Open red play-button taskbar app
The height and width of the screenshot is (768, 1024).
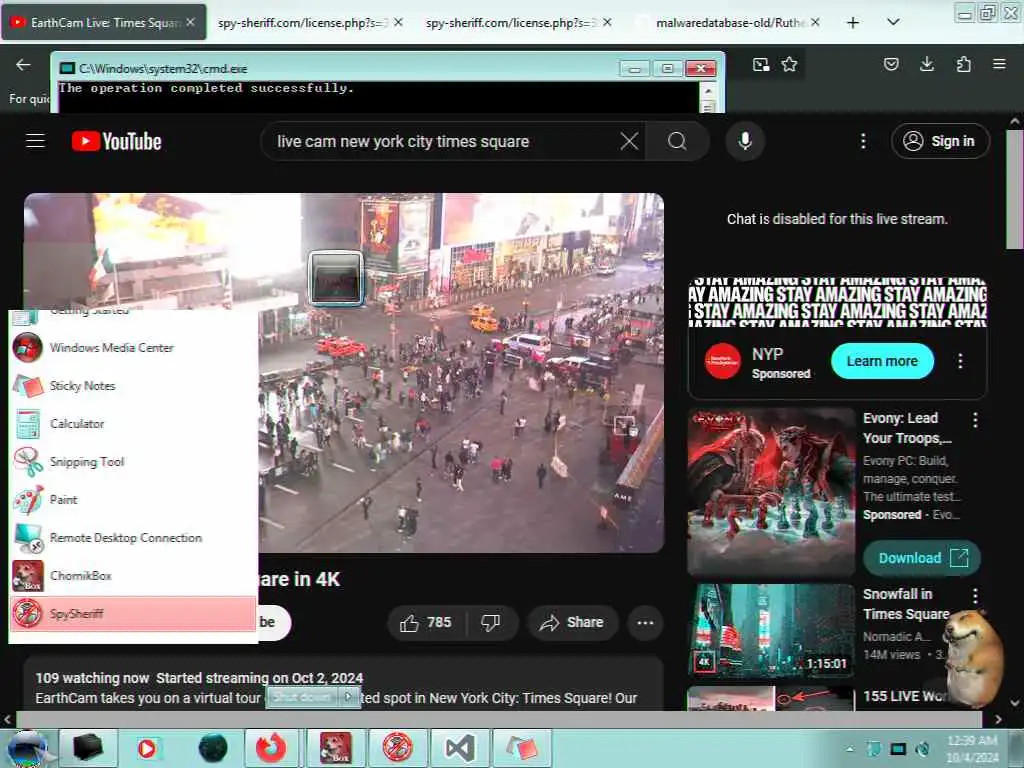click(148, 748)
